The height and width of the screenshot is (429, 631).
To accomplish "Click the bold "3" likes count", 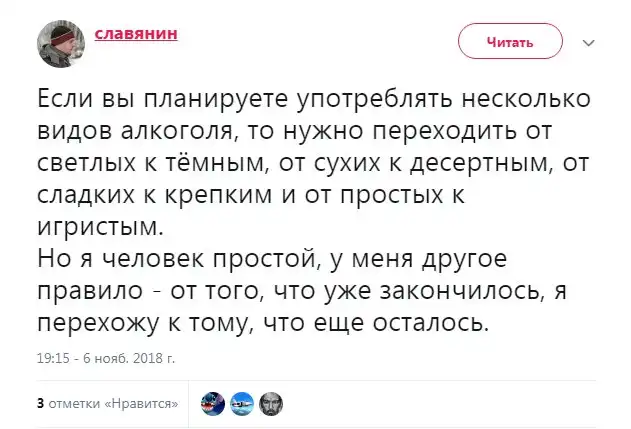I will pos(39,404).
